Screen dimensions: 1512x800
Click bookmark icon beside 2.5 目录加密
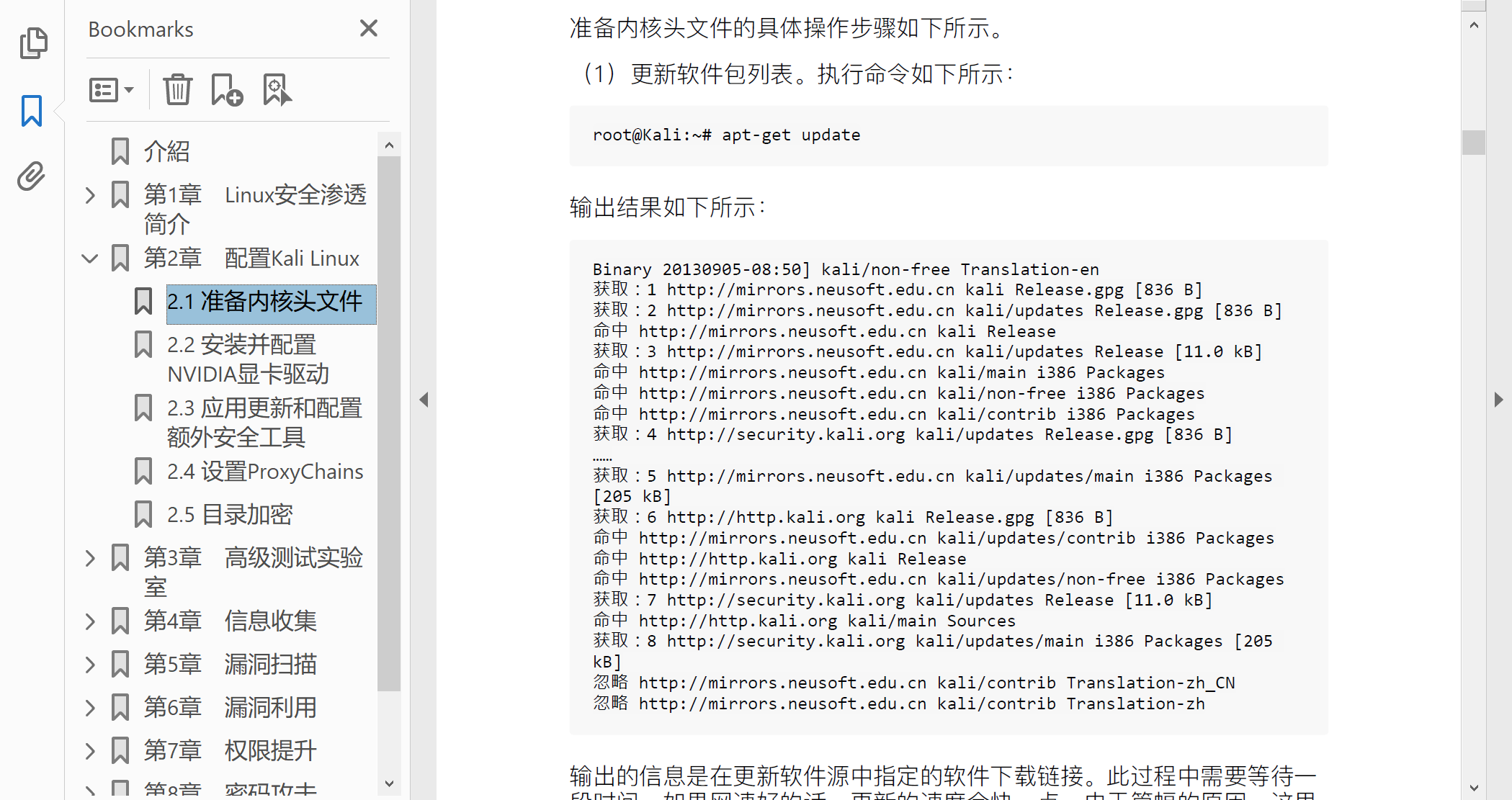pyautogui.click(x=143, y=514)
